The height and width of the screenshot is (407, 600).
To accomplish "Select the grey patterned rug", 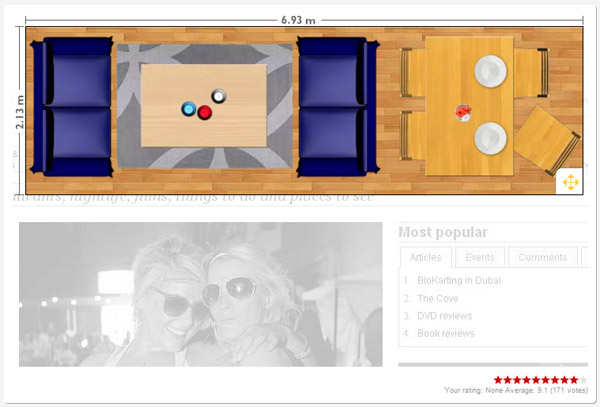I will (205, 106).
